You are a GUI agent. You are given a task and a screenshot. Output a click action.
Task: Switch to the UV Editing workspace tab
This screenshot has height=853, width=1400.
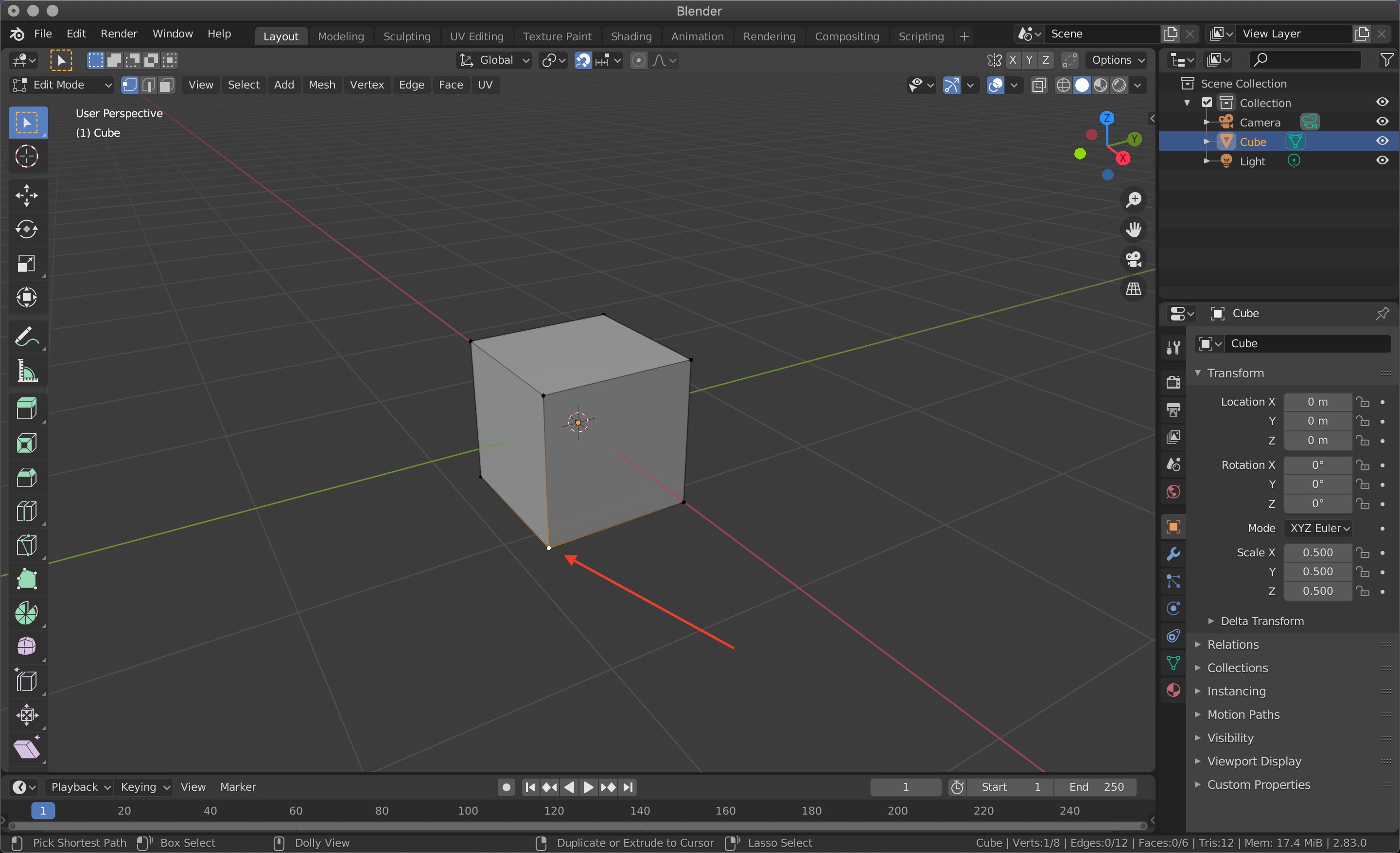pos(476,36)
